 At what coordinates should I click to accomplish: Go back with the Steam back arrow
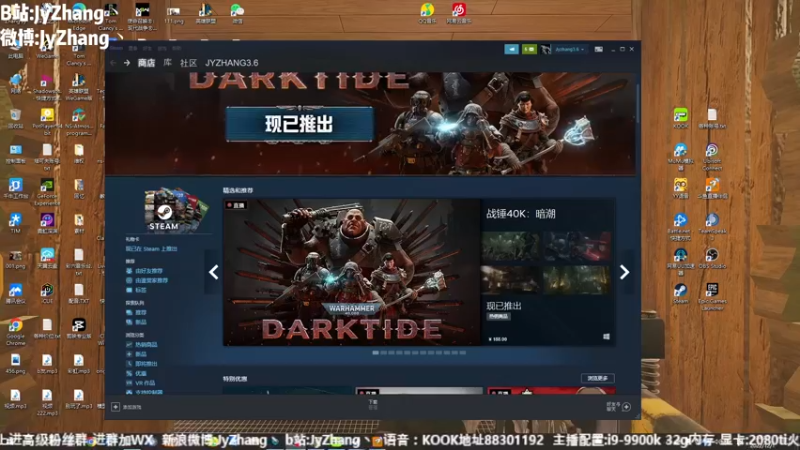click(x=113, y=63)
